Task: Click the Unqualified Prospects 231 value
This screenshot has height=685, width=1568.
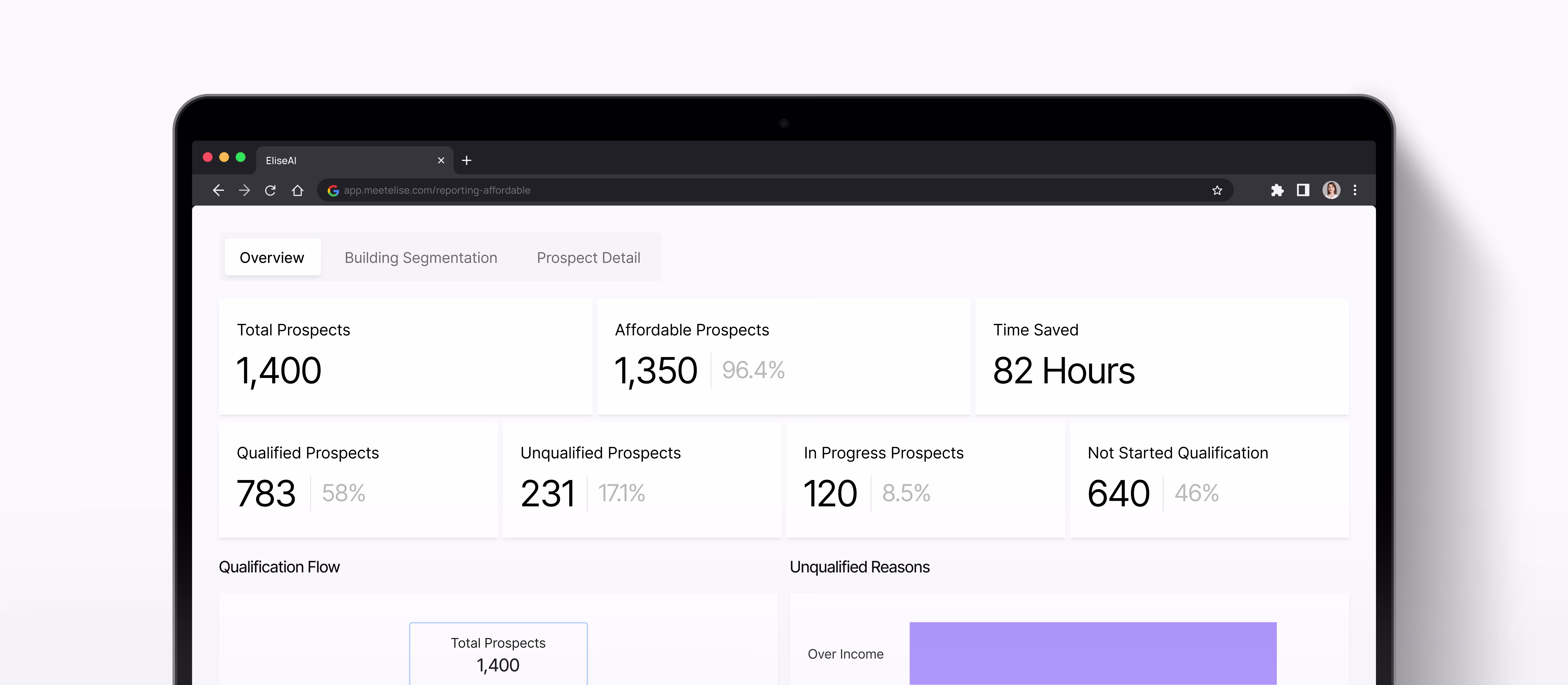Action: tap(548, 493)
